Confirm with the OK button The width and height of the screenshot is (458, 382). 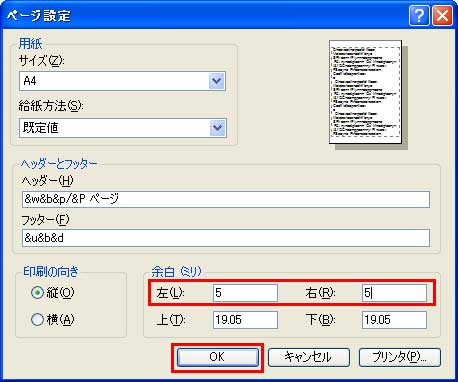[218, 357]
